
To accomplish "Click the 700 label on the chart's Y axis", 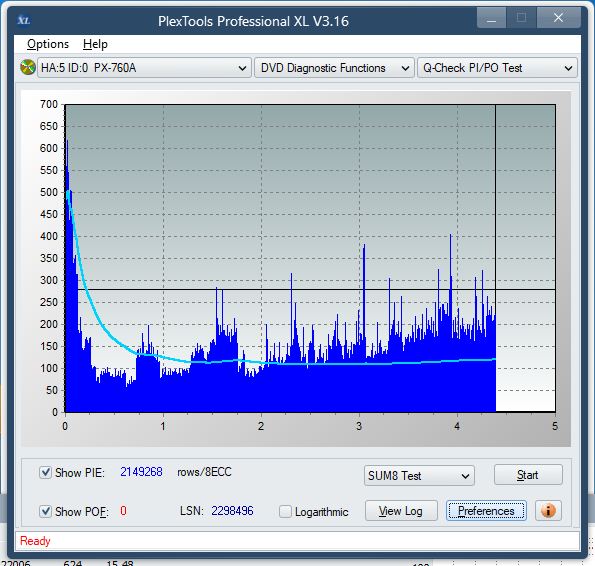I will (49, 104).
